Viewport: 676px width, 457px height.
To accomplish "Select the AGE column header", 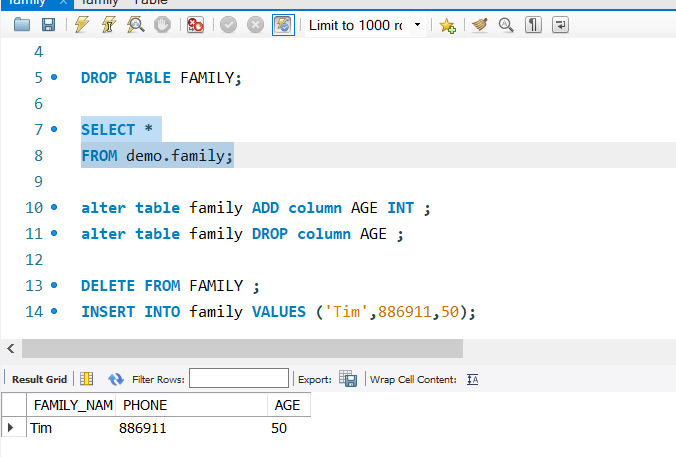I will point(289,405).
